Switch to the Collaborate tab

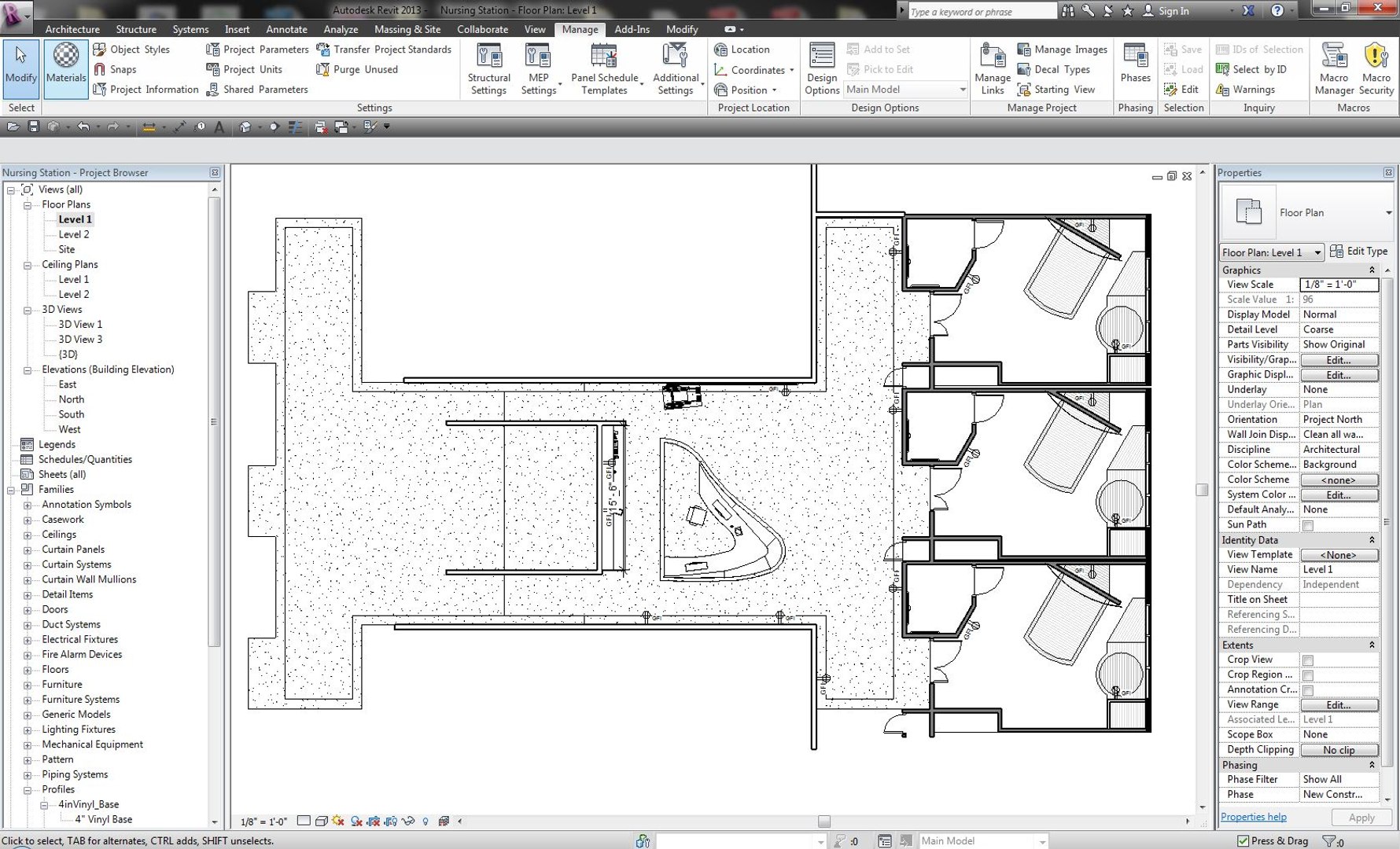(482, 29)
